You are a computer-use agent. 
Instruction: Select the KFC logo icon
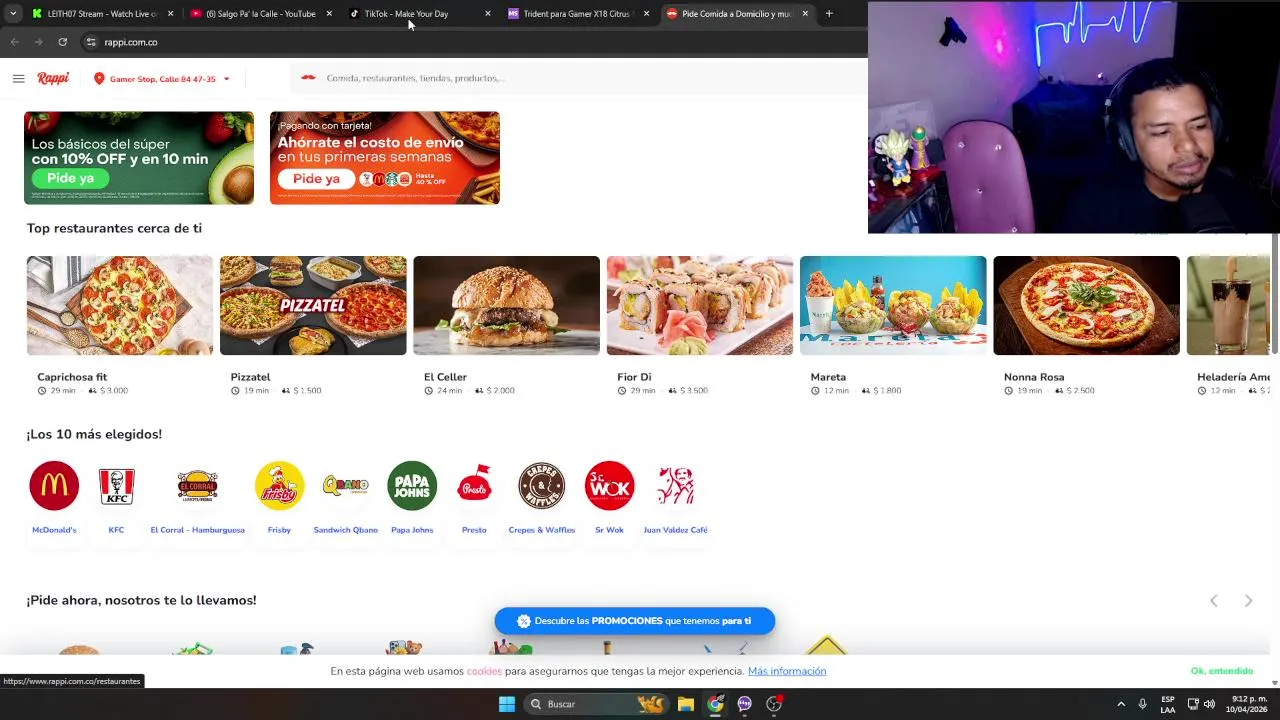(x=116, y=486)
